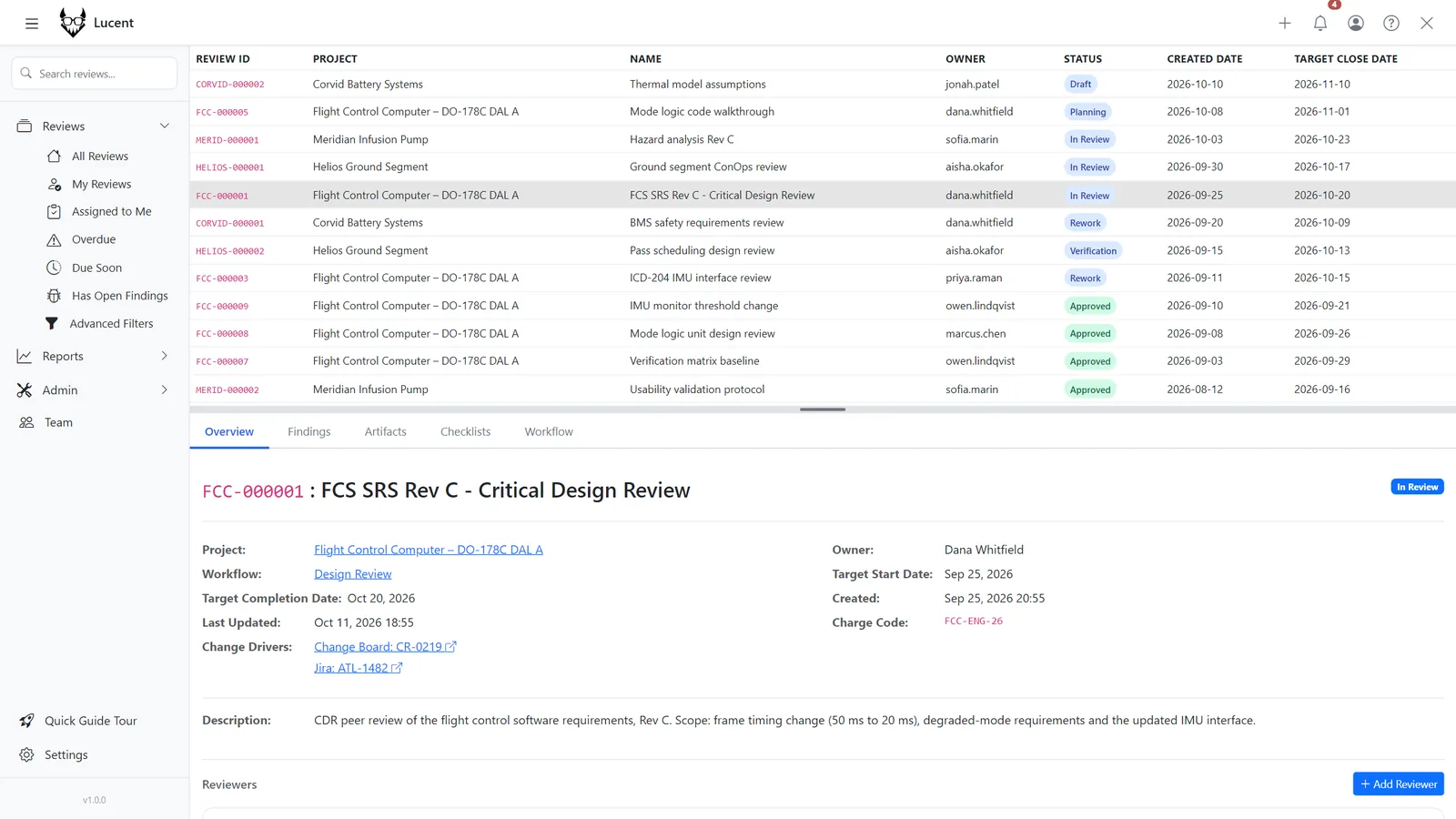Show reviews Assigned to Me

point(111,212)
